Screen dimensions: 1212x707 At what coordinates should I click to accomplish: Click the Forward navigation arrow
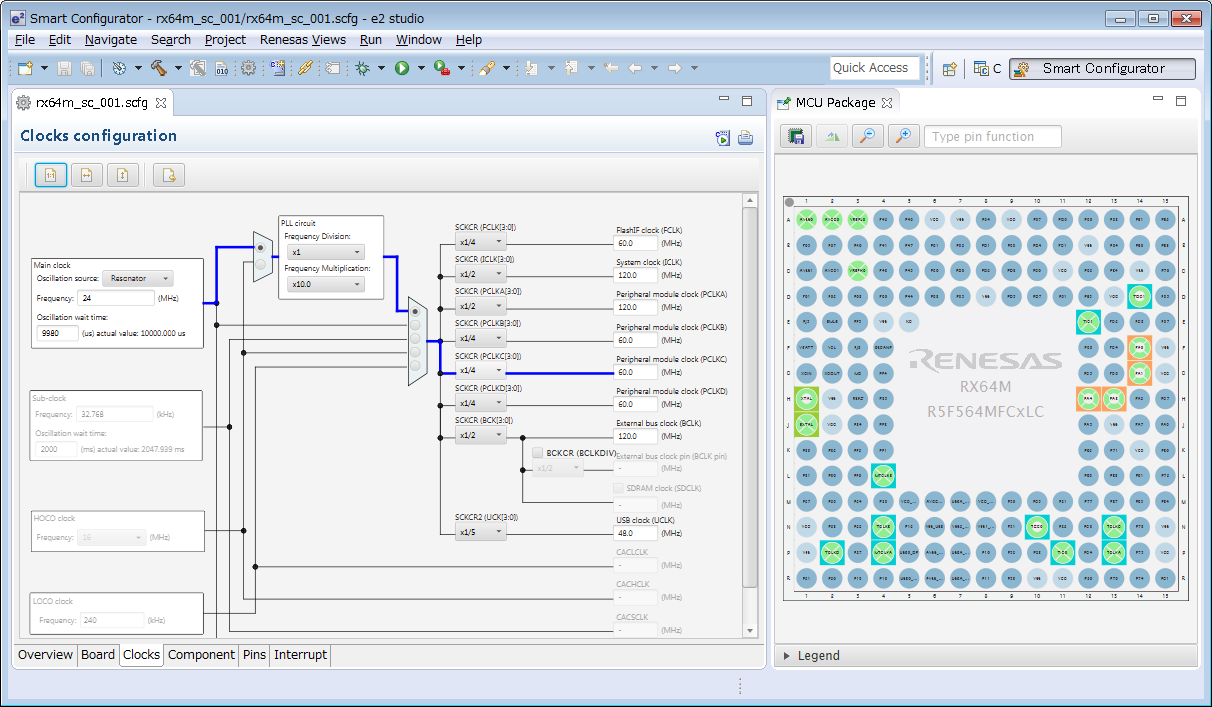pyautogui.click(x=674, y=68)
